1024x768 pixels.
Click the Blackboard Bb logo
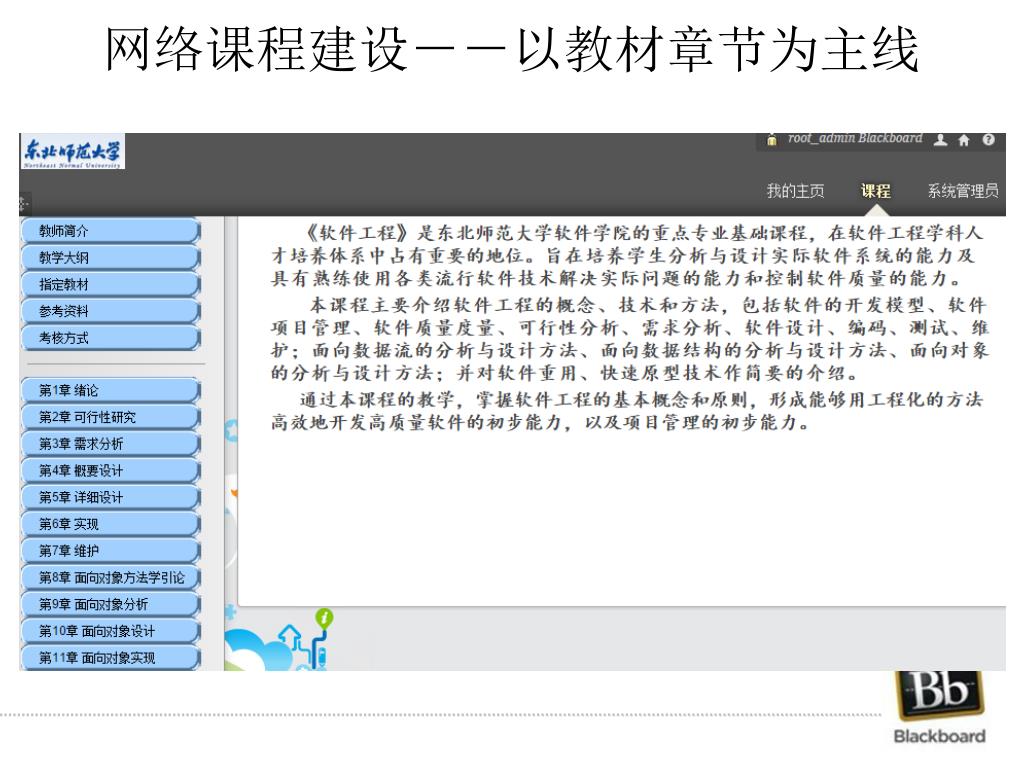pyautogui.click(x=940, y=707)
